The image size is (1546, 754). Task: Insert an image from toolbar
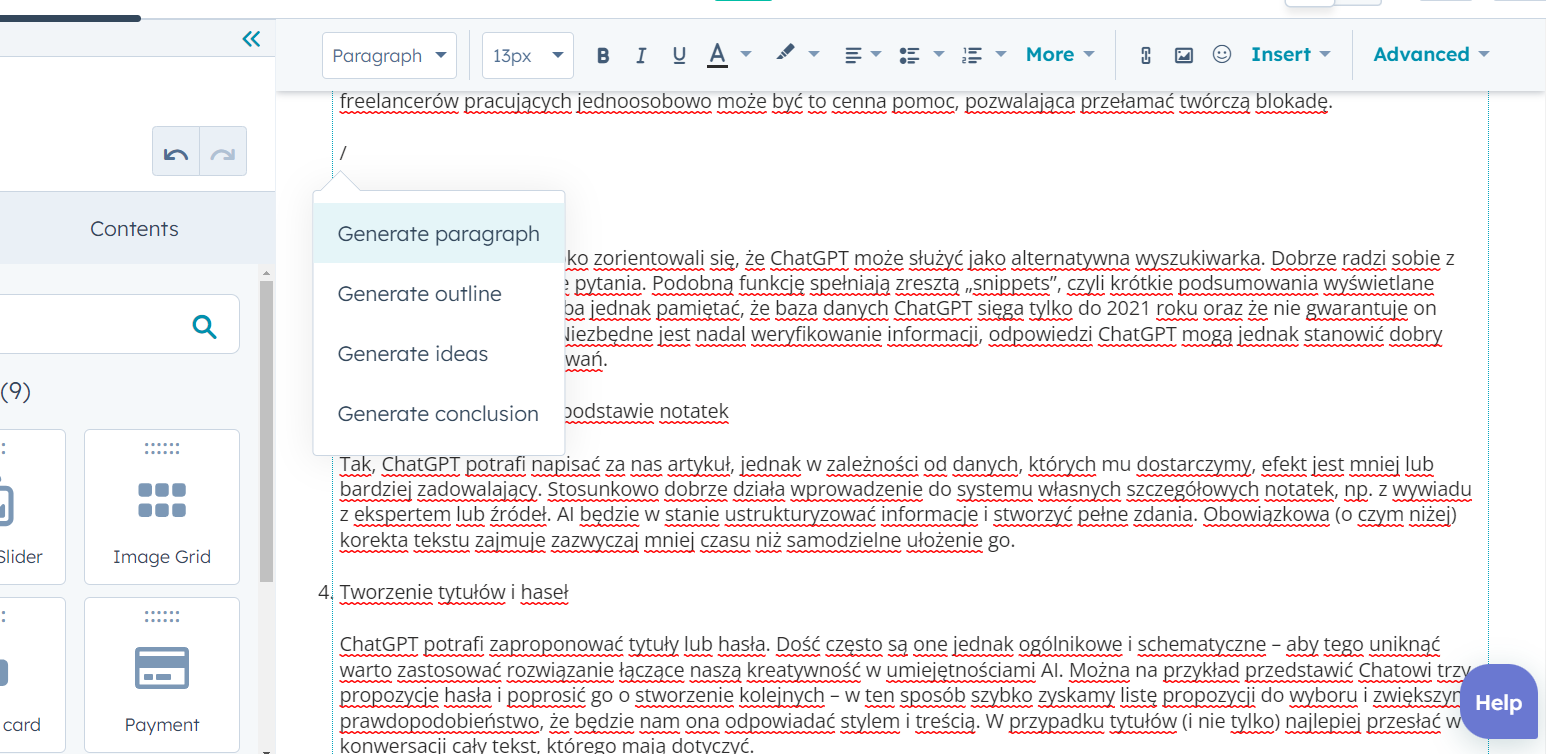1184,55
